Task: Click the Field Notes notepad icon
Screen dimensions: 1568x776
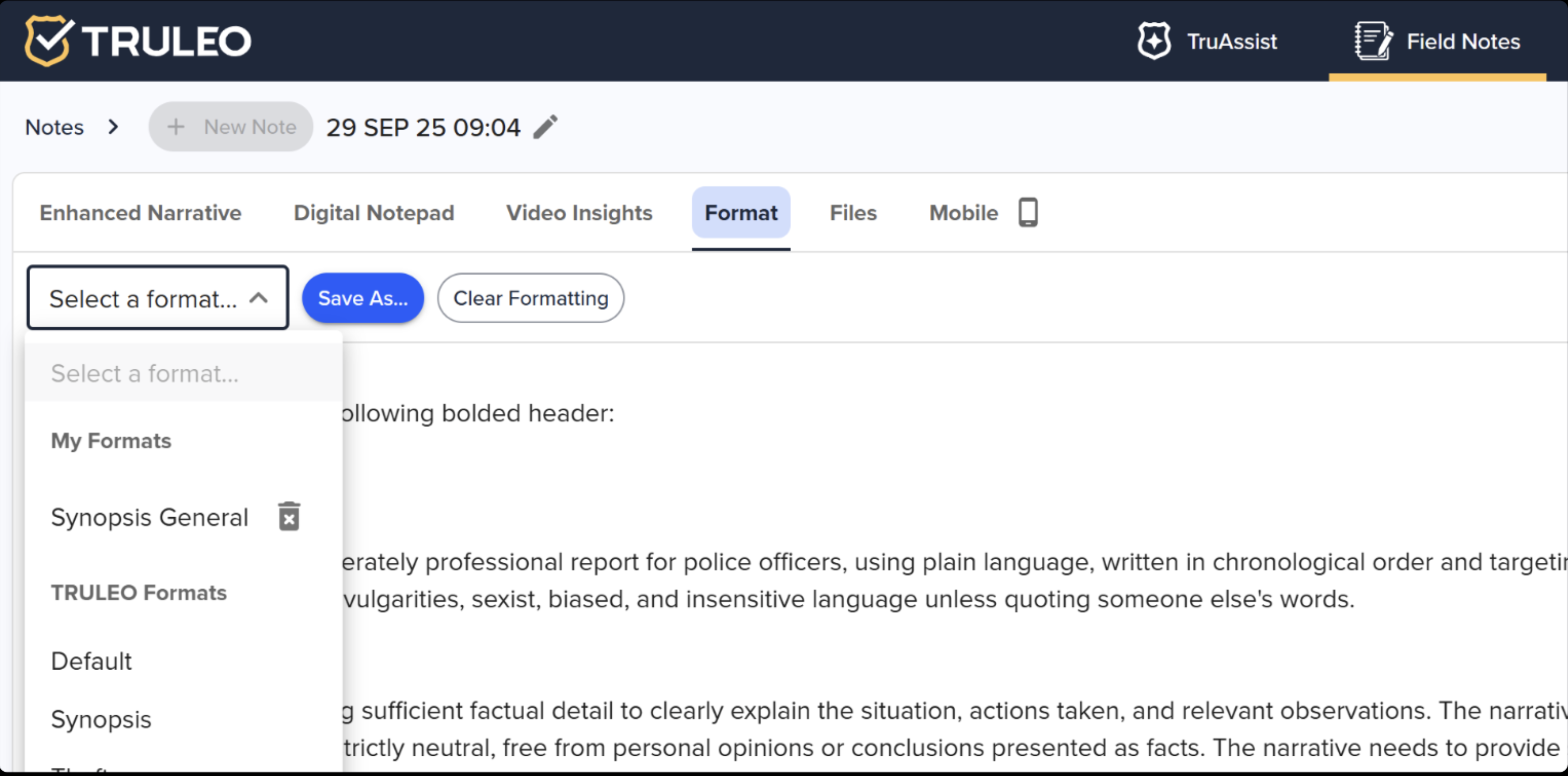Action: 1372,41
